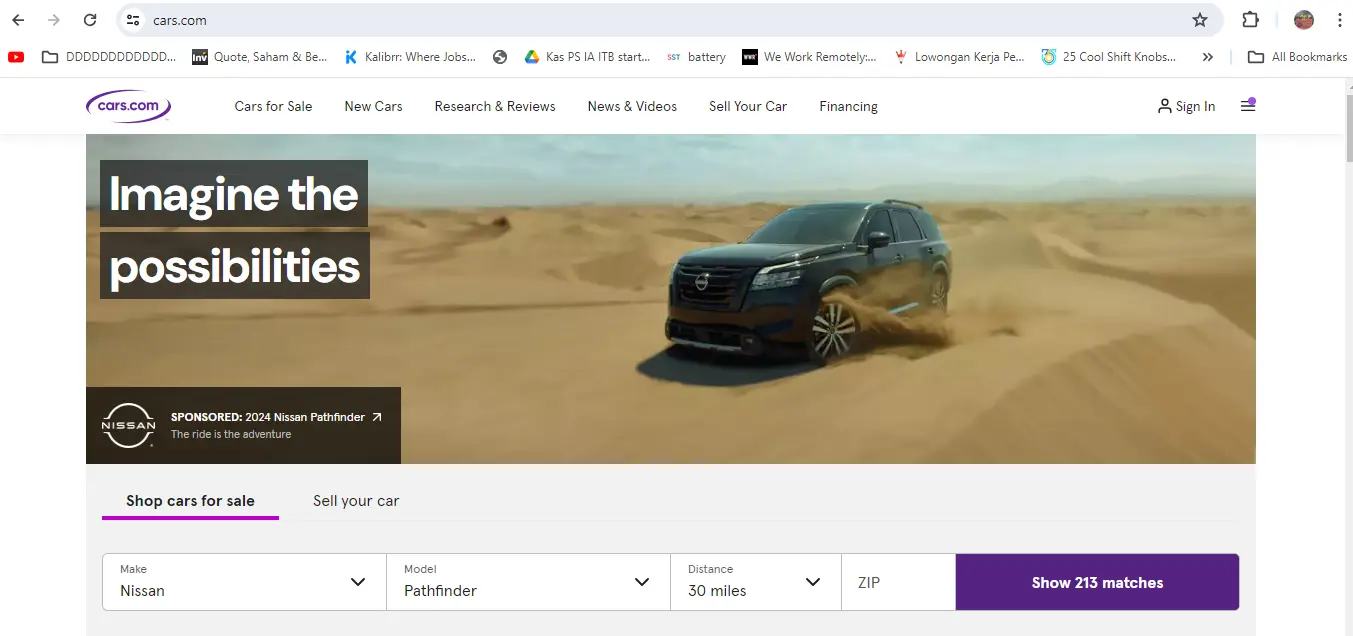This screenshot has height=636, width=1353.
Task: Open the All Bookmarks folder
Action: pyautogui.click(x=1298, y=57)
